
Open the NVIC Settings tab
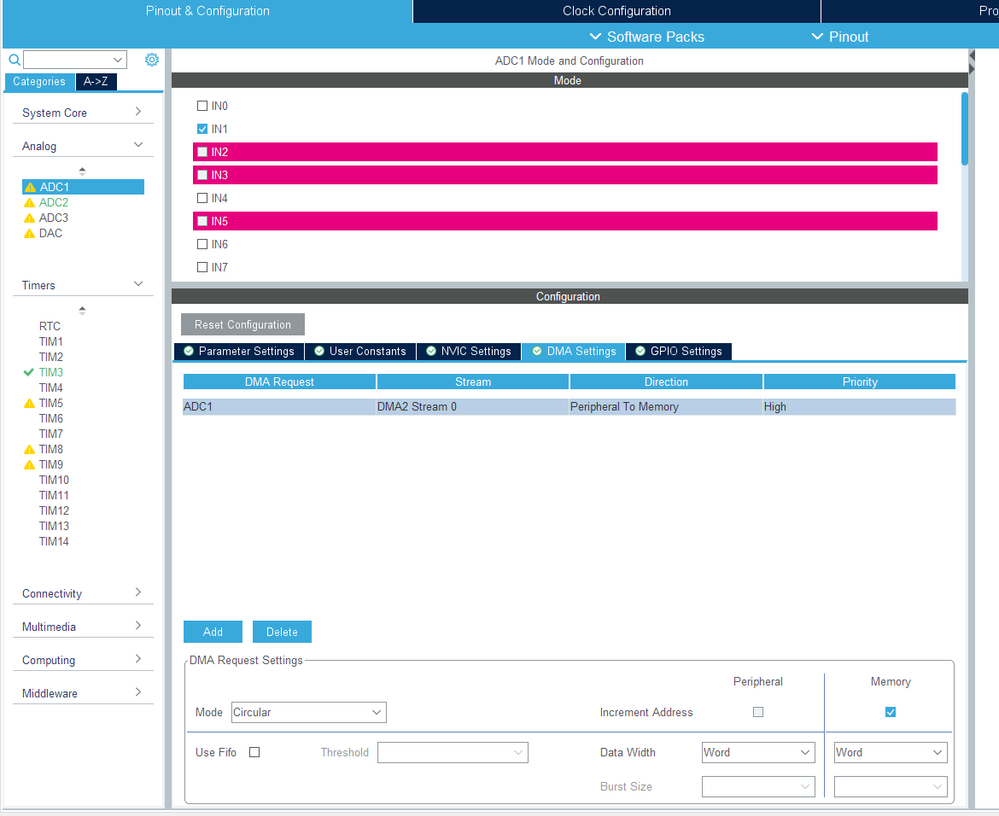click(468, 351)
